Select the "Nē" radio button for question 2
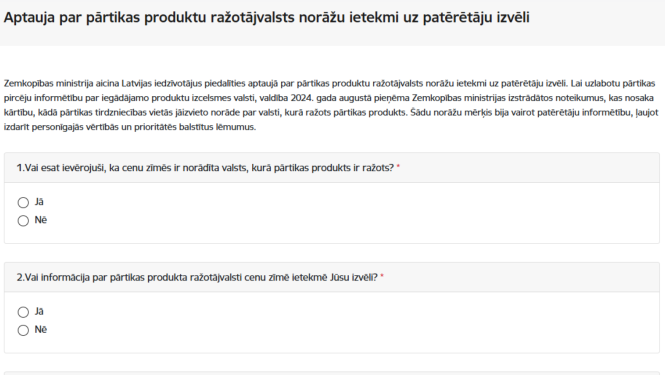 click(23, 330)
